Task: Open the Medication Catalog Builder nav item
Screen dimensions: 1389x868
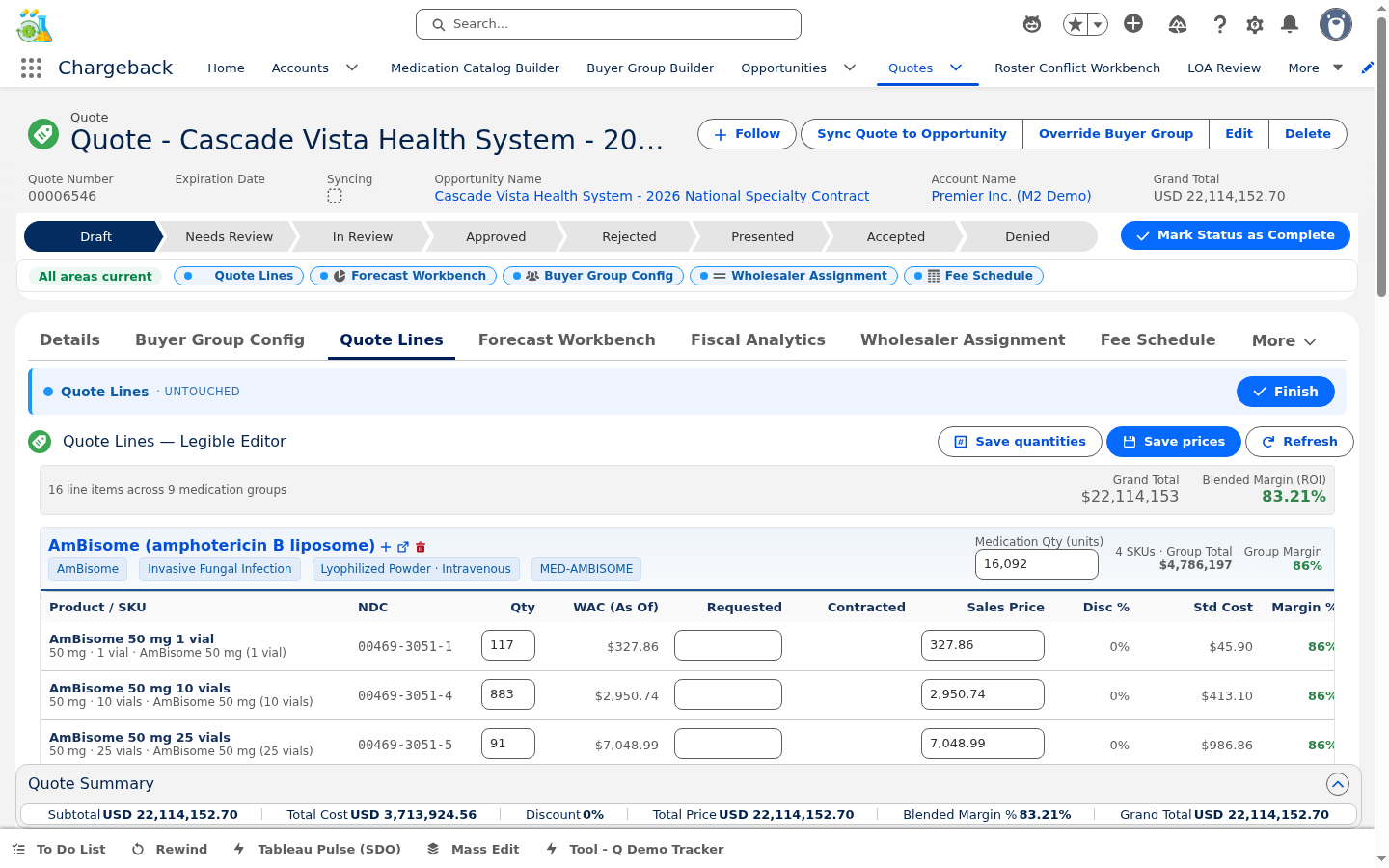Action: pos(475,68)
